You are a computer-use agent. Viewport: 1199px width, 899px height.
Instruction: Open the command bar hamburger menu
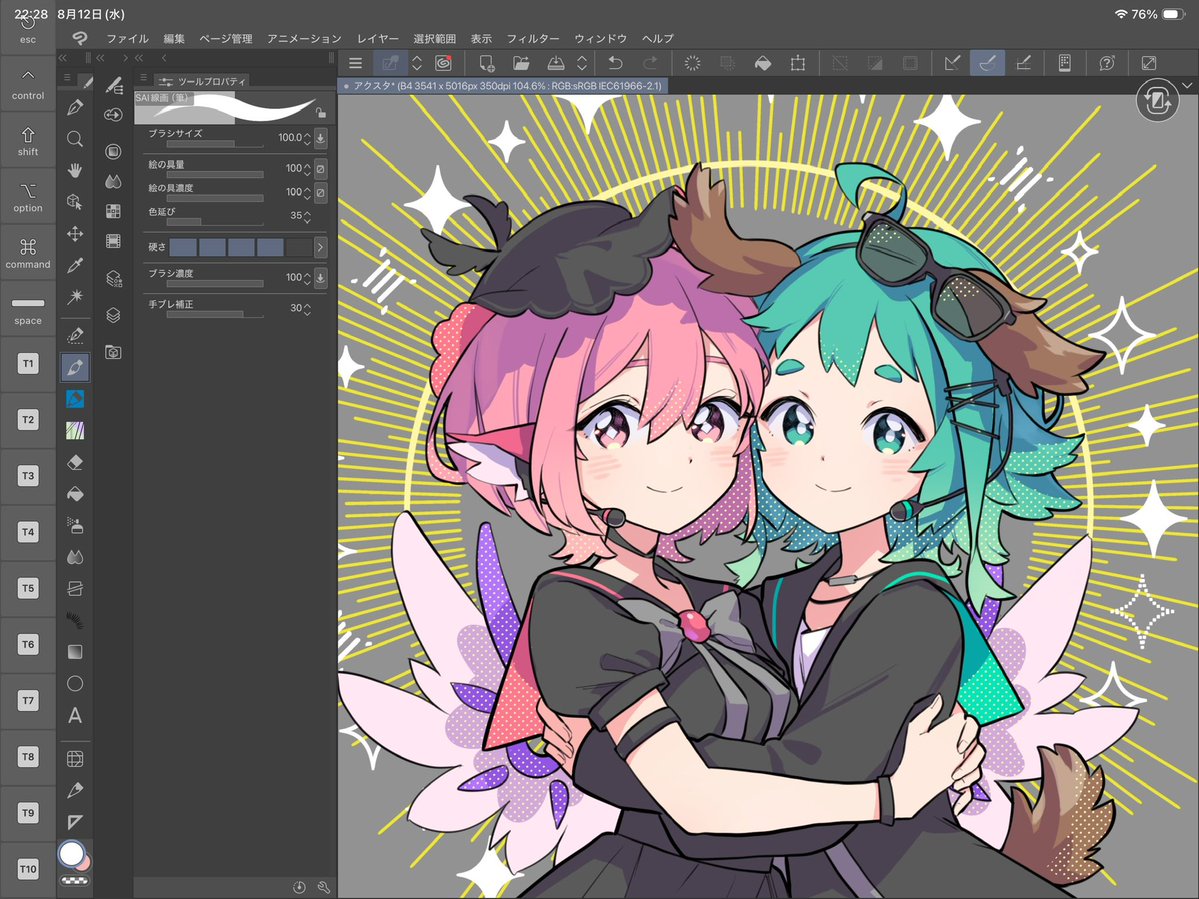(356, 63)
